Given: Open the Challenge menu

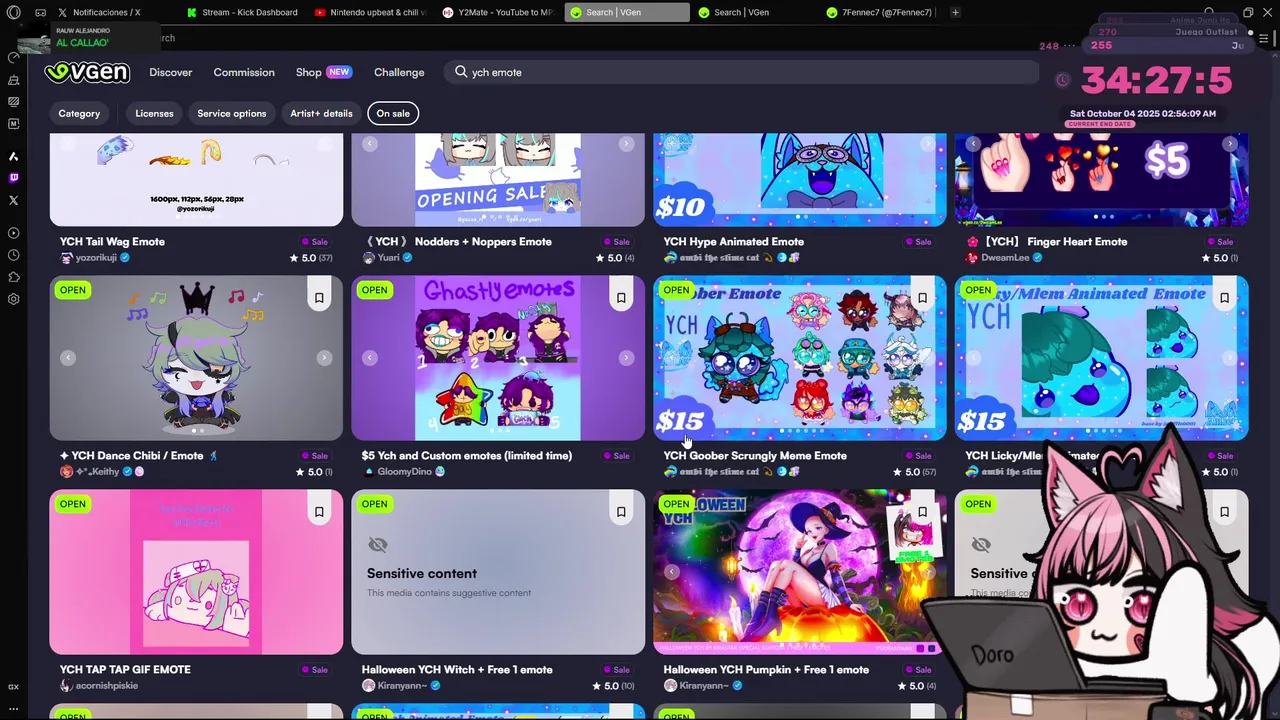Looking at the screenshot, I should click(x=399, y=72).
